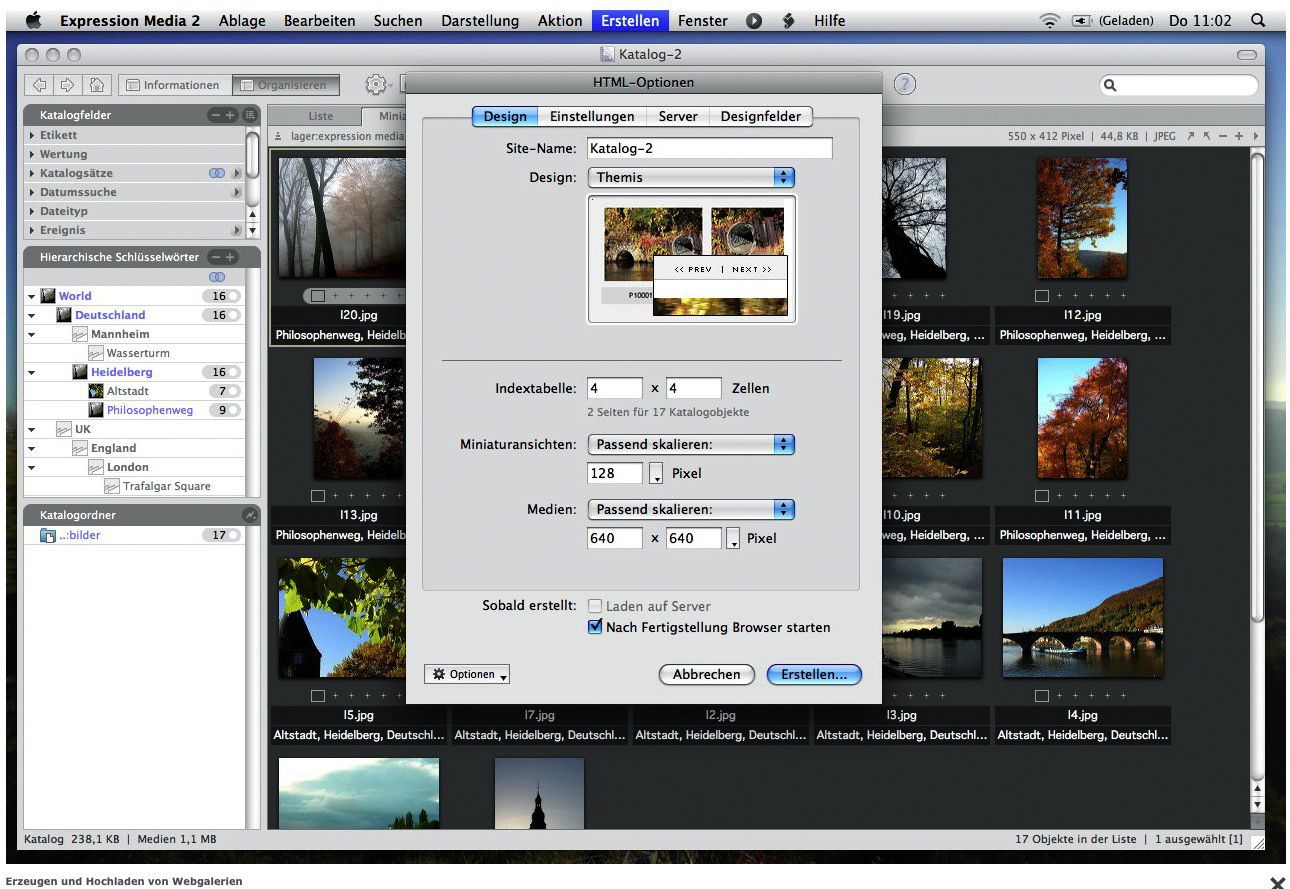Image resolution: width=1290 pixels, height=889 pixels.
Task: Click the back arrow navigation icon
Action: 41,85
